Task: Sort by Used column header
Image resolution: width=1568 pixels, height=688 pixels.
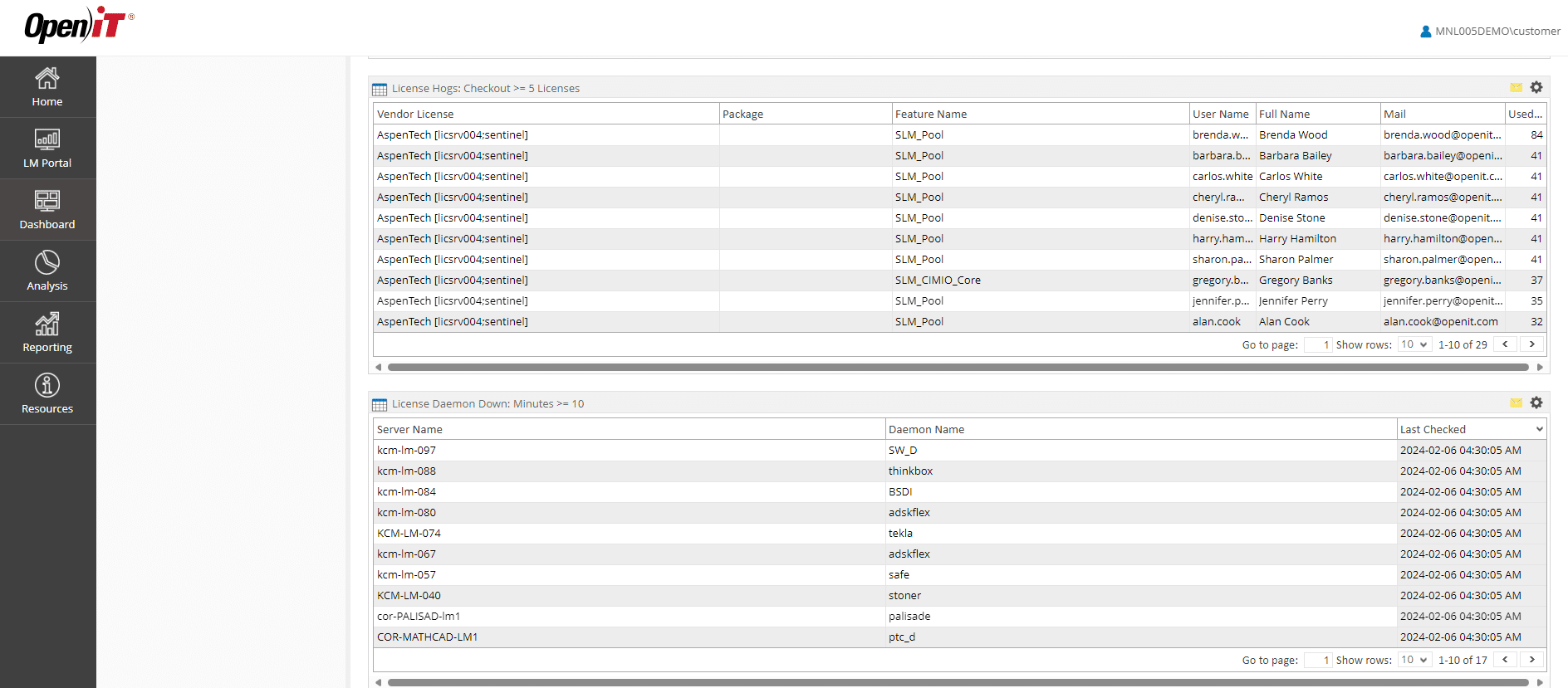Action: pyautogui.click(x=1526, y=114)
